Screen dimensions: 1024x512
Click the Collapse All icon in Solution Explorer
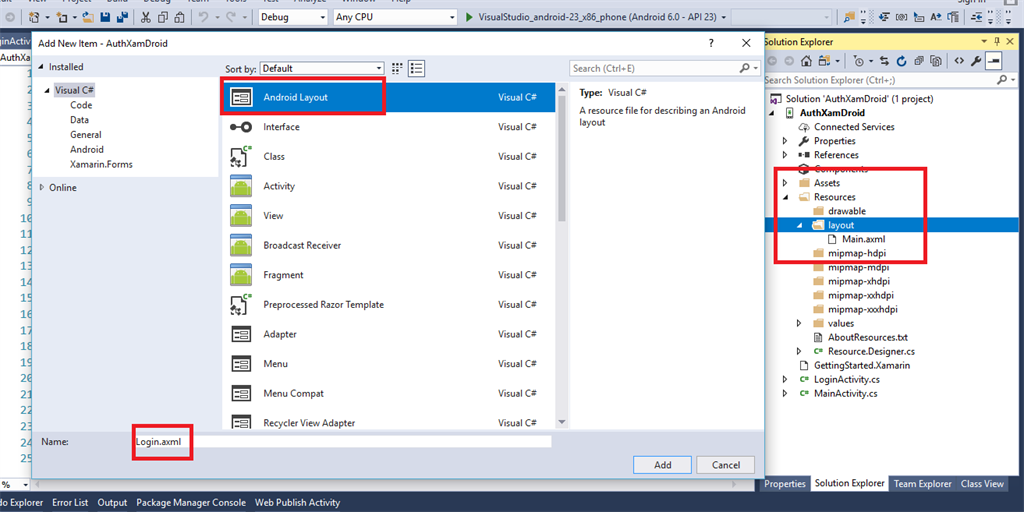click(x=919, y=61)
